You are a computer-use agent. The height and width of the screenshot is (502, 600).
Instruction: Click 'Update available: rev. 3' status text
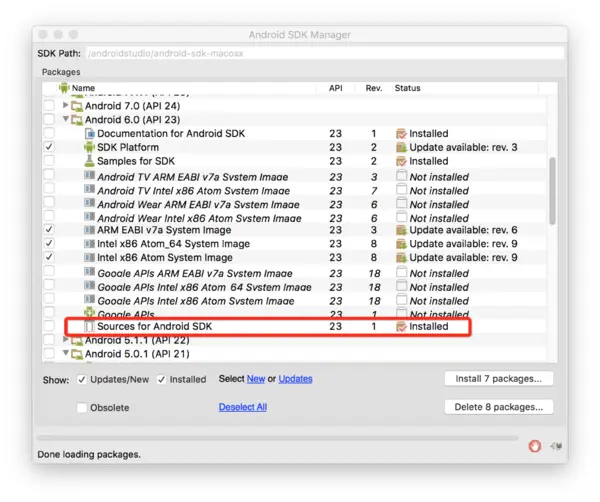[x=463, y=147]
